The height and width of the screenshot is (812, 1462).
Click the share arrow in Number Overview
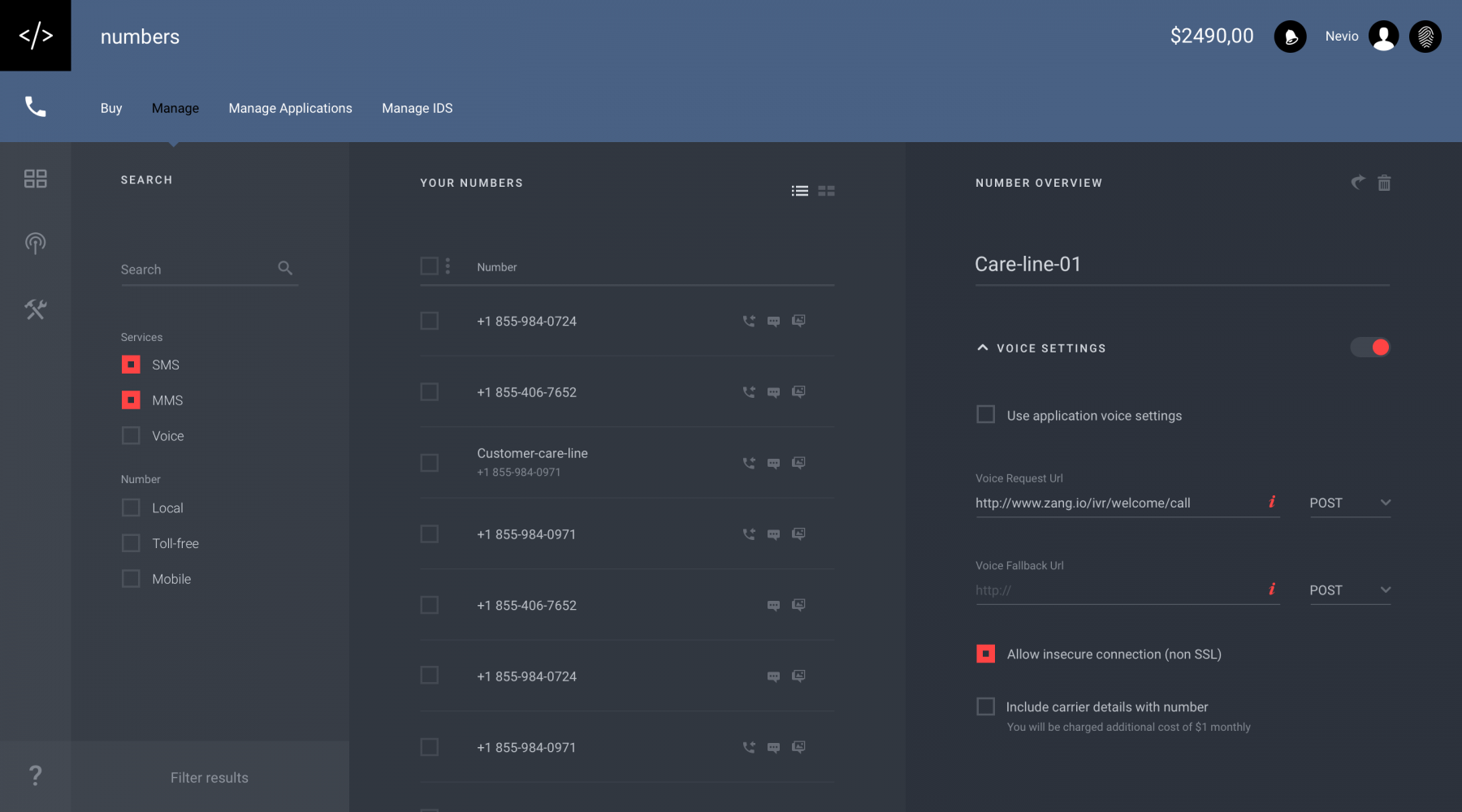(x=1357, y=183)
